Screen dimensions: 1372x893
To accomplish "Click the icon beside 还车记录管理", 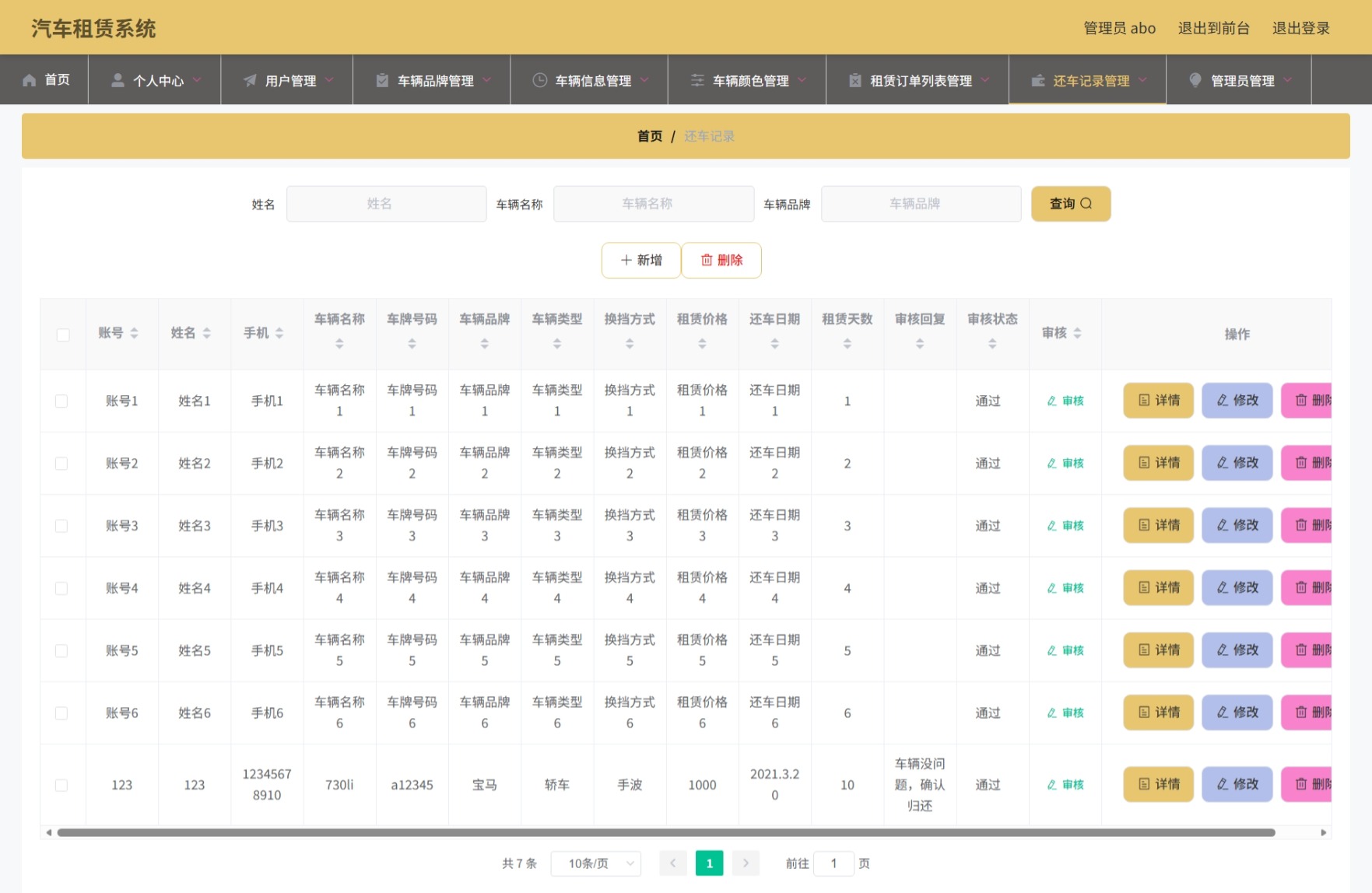I will pyautogui.click(x=1038, y=80).
